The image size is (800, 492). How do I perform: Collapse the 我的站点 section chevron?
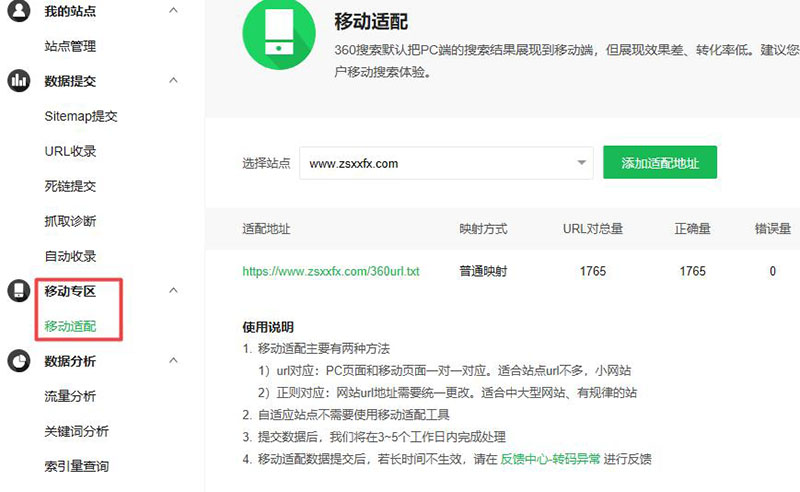173,10
